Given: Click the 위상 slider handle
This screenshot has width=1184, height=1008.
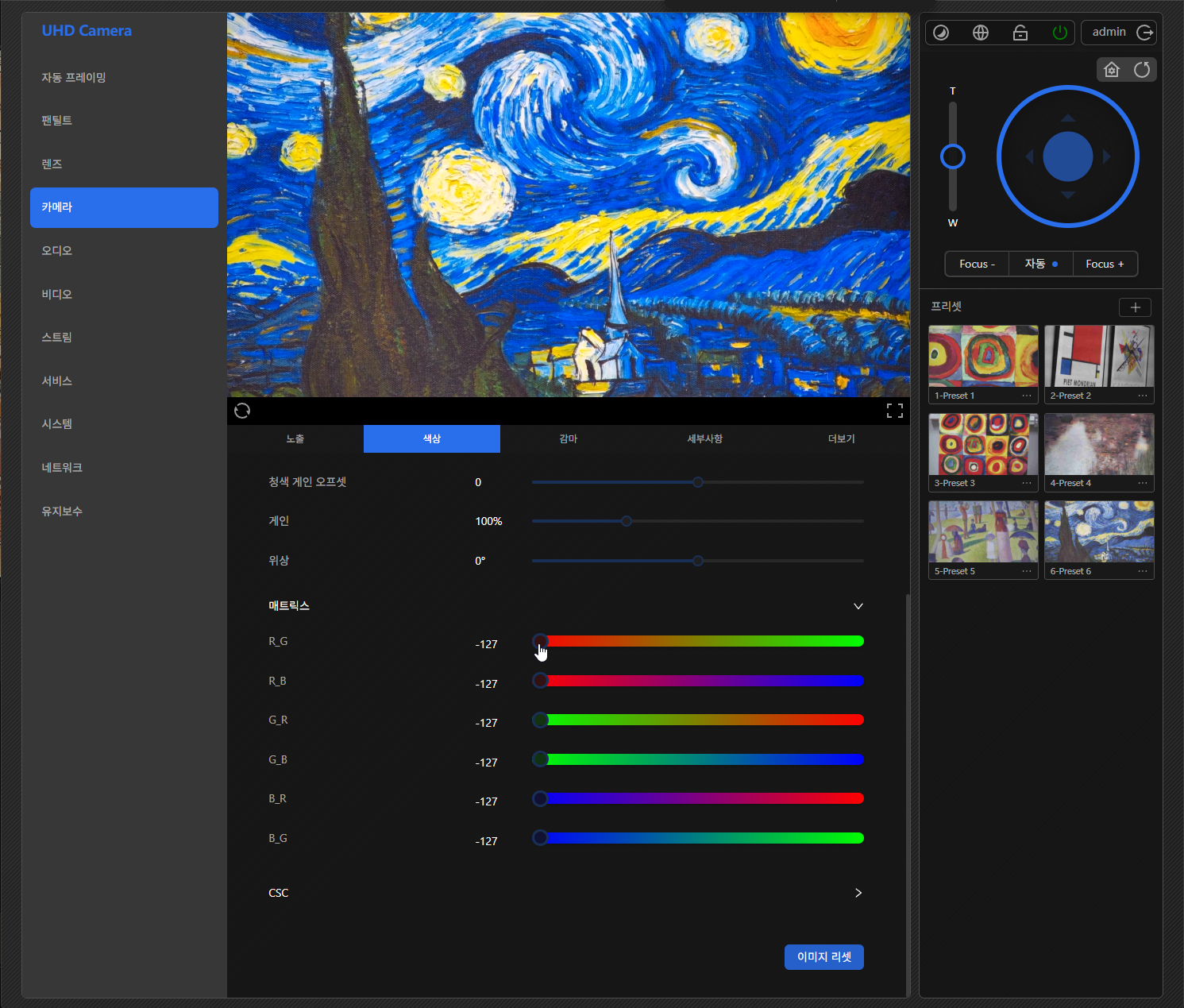Looking at the screenshot, I should [698, 561].
